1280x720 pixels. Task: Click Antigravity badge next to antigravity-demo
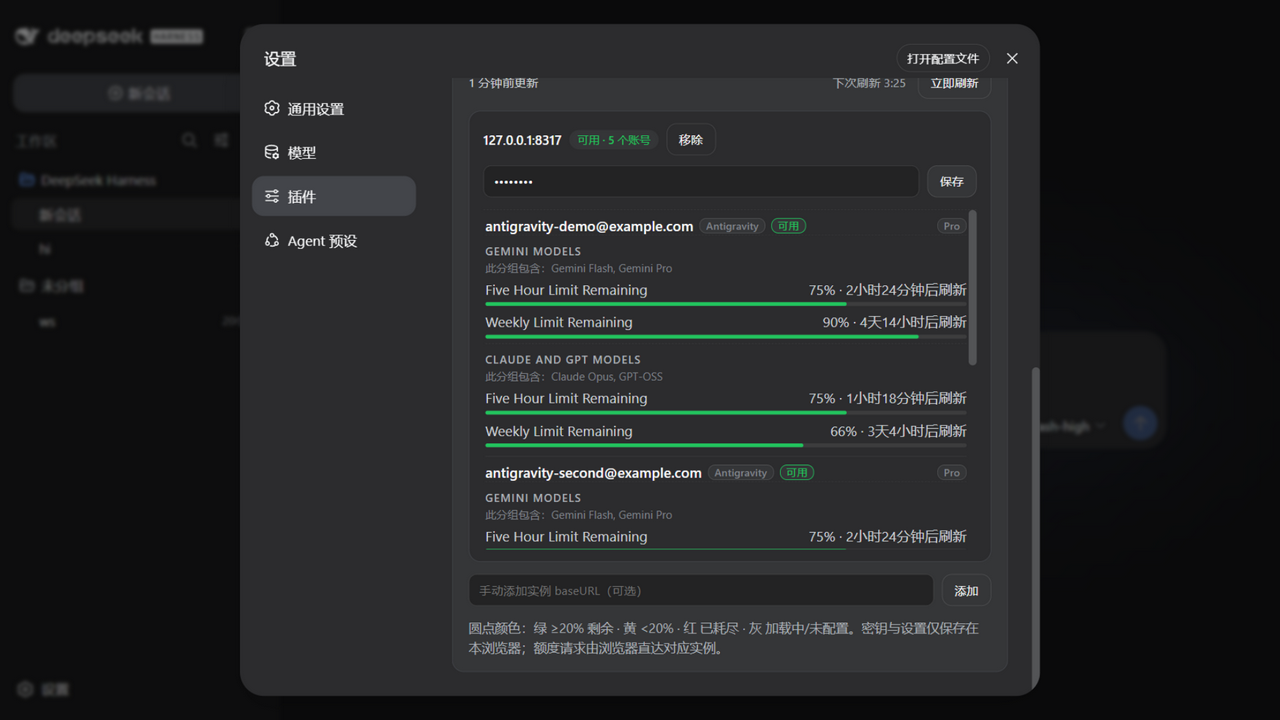pyautogui.click(x=732, y=226)
